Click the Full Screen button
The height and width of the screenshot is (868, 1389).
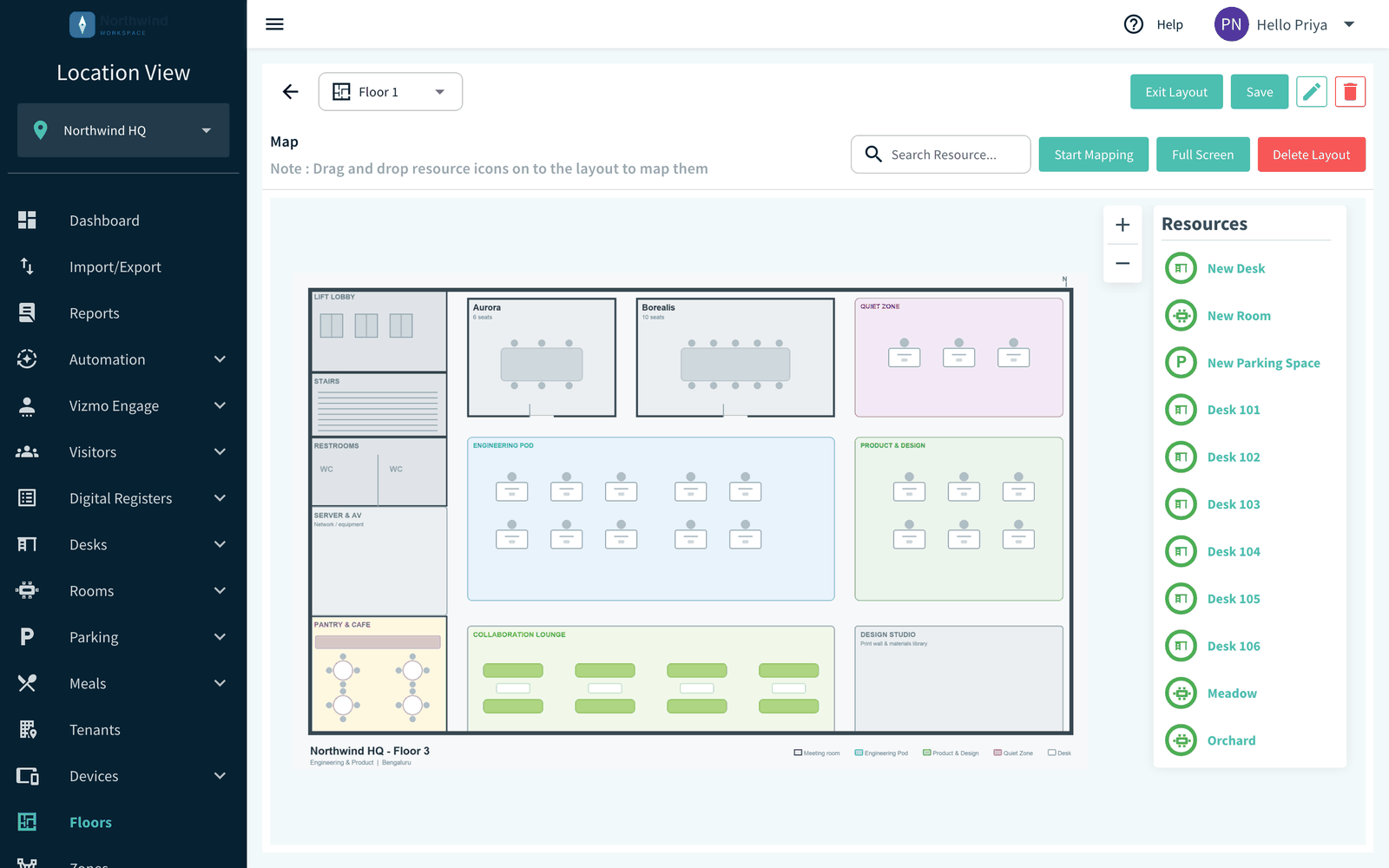coord(1202,155)
